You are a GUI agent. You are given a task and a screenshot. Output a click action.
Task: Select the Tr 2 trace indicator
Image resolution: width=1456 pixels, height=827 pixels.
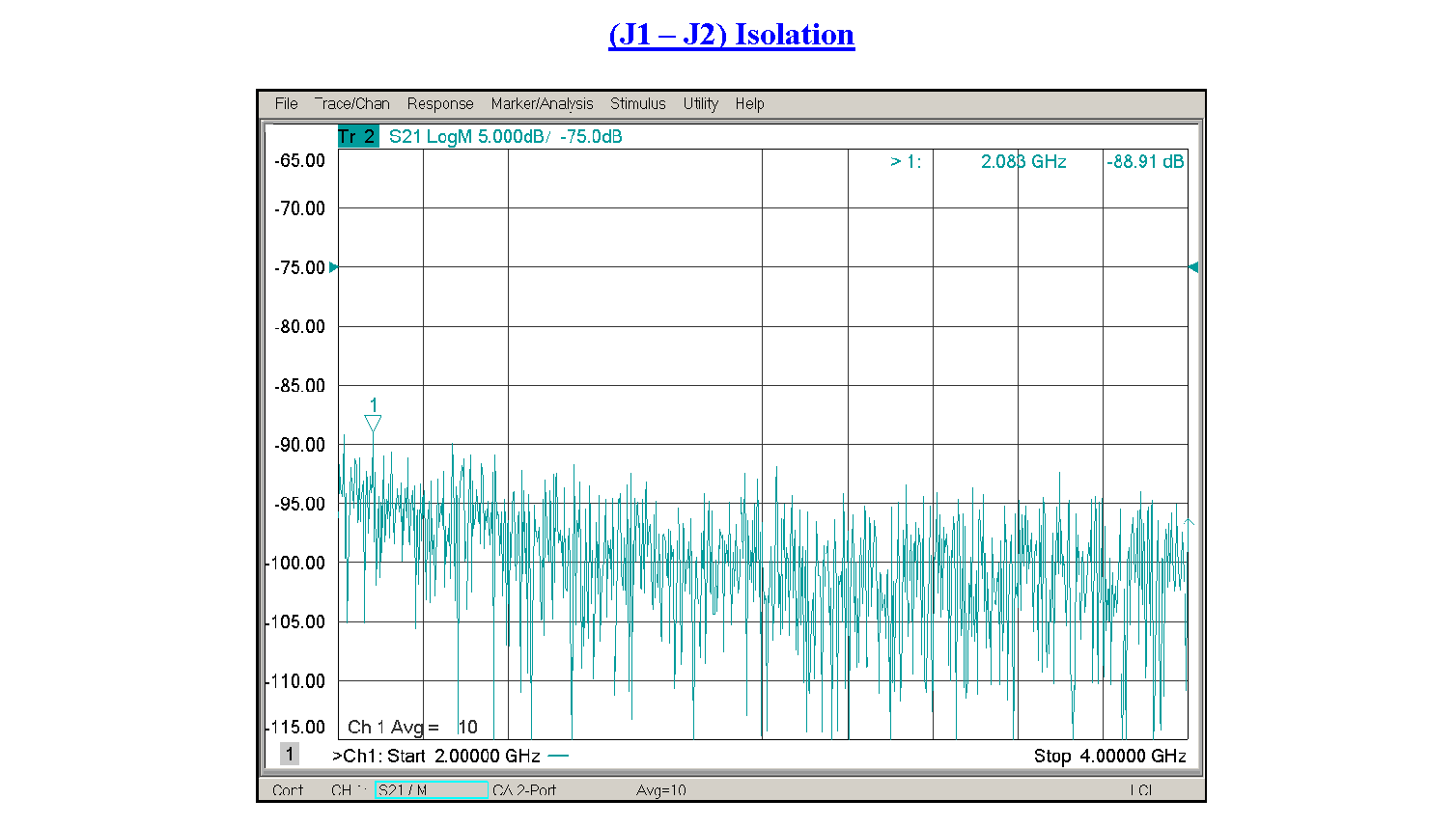click(x=356, y=136)
